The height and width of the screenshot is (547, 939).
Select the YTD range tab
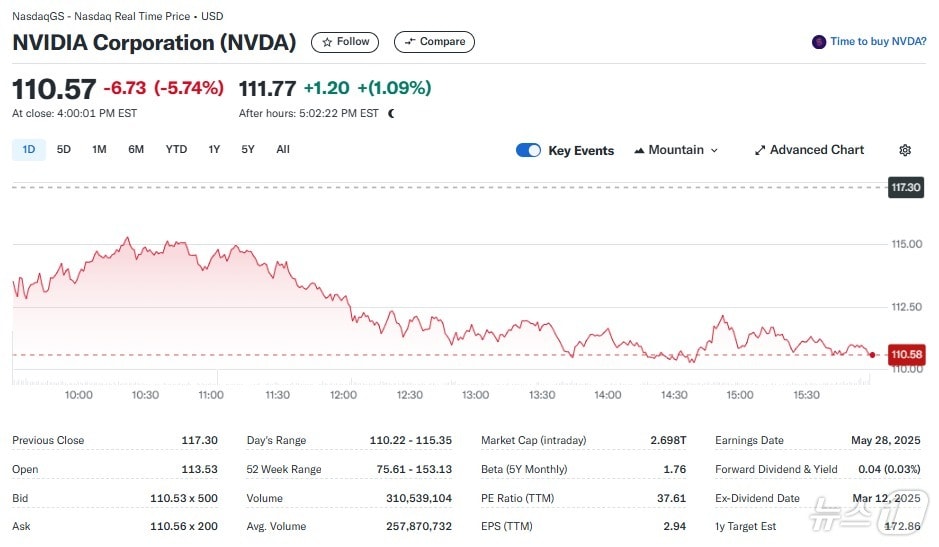point(176,149)
